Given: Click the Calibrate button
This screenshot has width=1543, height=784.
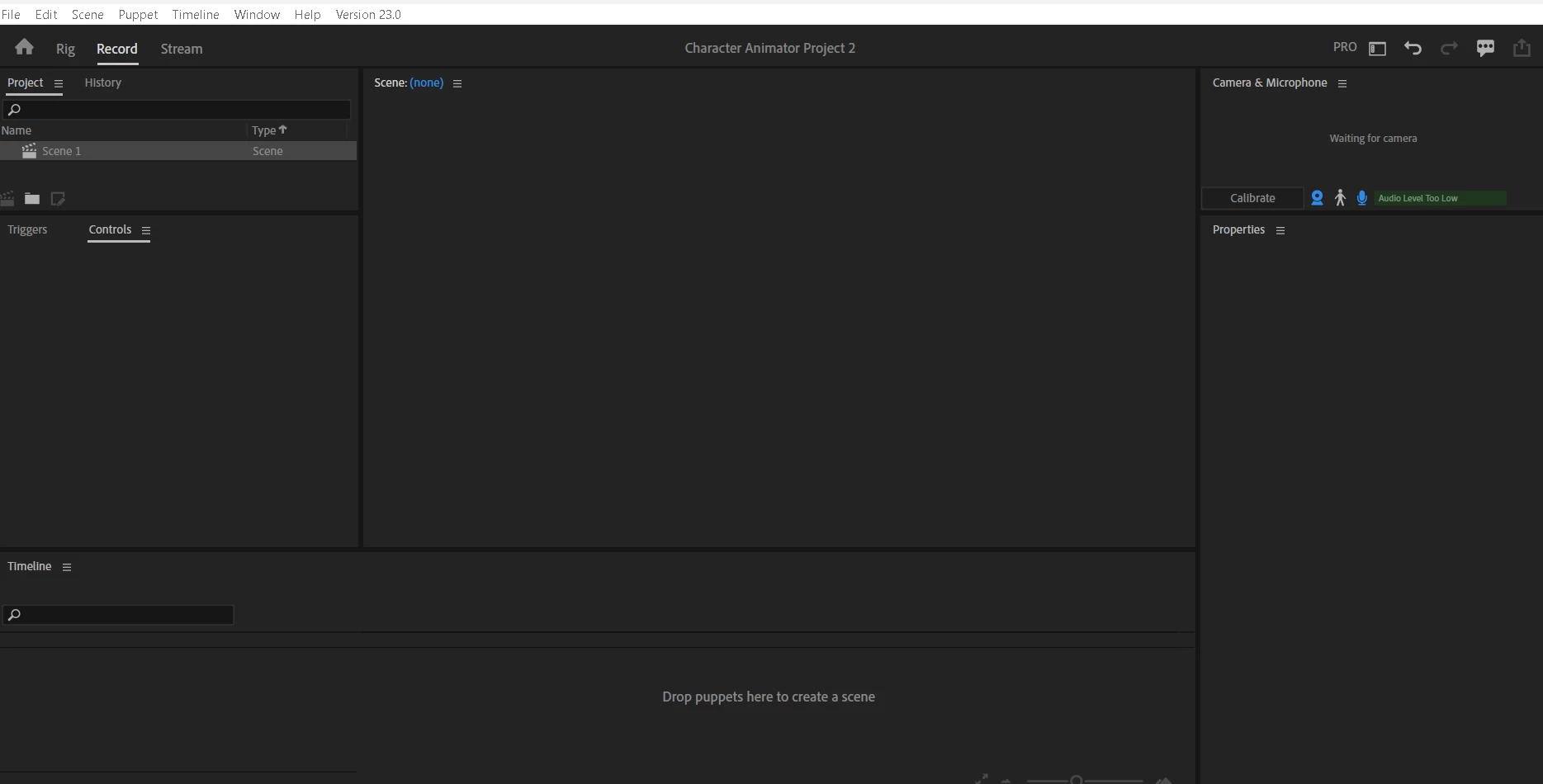Looking at the screenshot, I should 1252,198.
